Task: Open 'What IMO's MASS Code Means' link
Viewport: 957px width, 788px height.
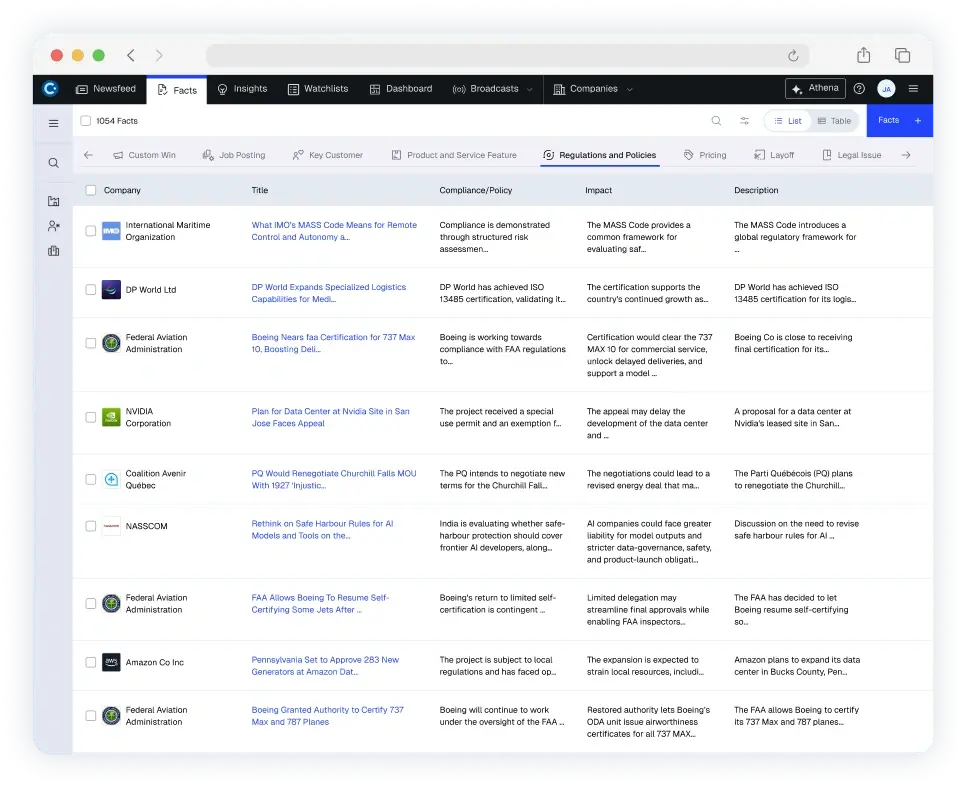Action: (334, 231)
